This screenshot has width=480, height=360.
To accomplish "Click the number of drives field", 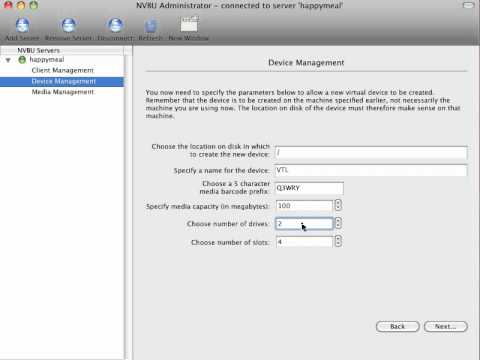I will (x=304, y=224).
